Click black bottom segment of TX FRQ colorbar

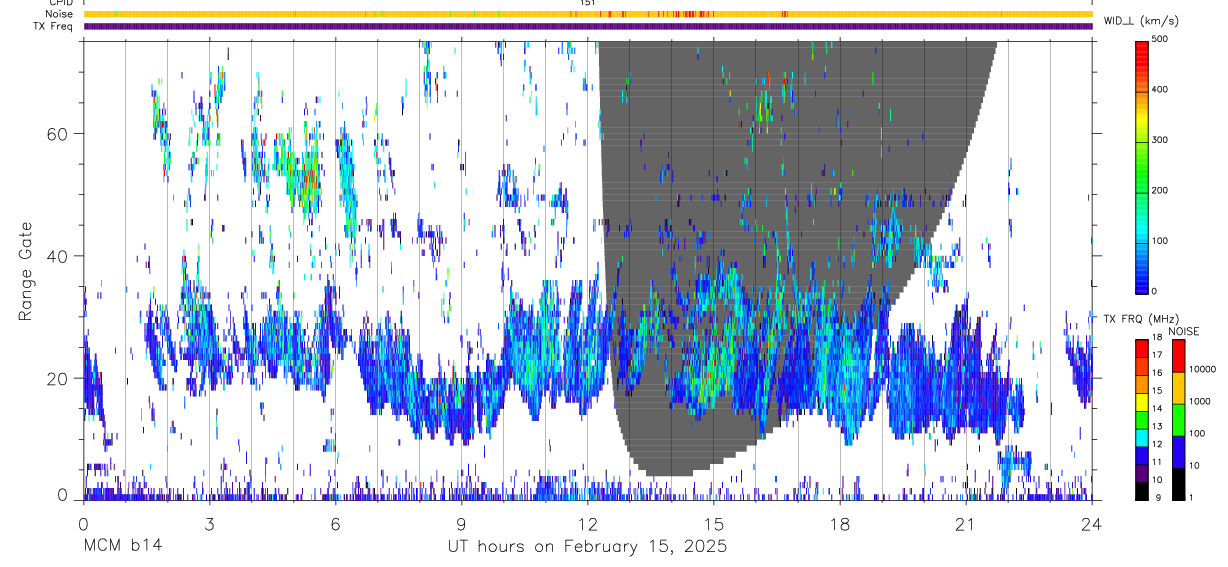1143,491
